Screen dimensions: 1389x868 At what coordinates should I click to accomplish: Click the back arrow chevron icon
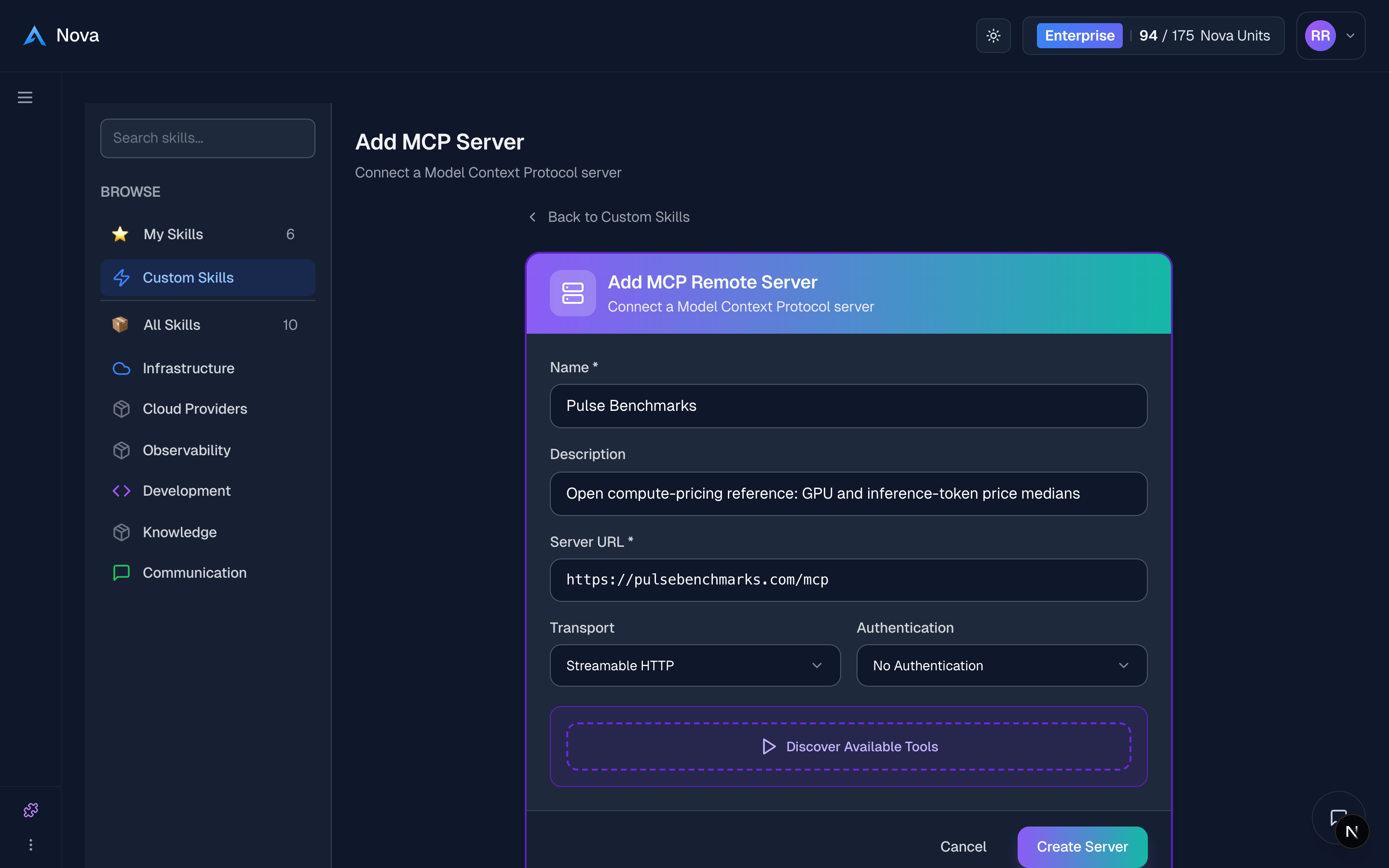532,217
